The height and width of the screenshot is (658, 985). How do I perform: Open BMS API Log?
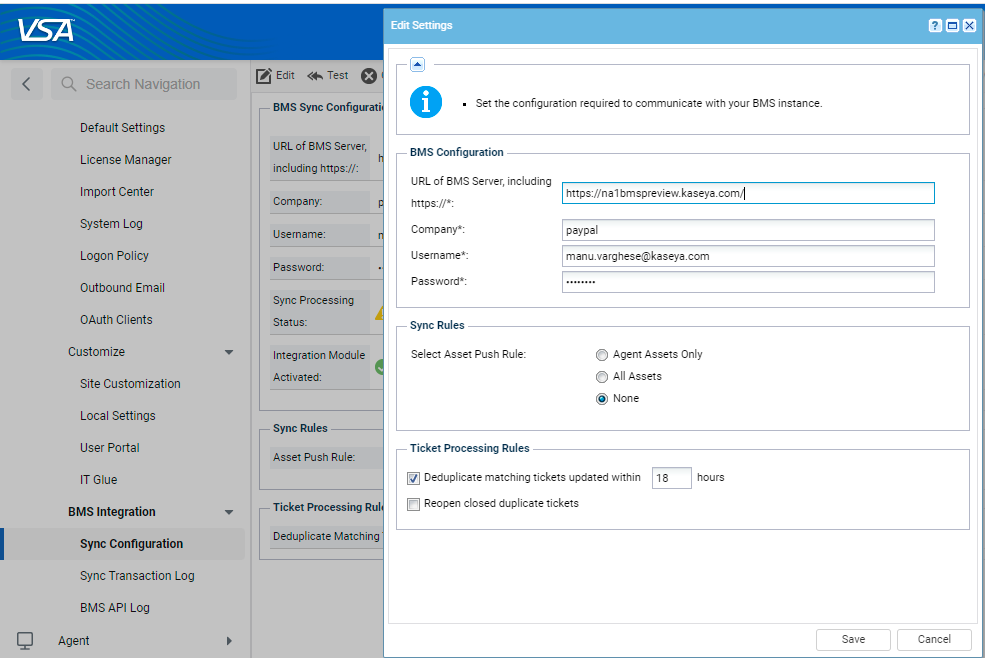point(115,608)
